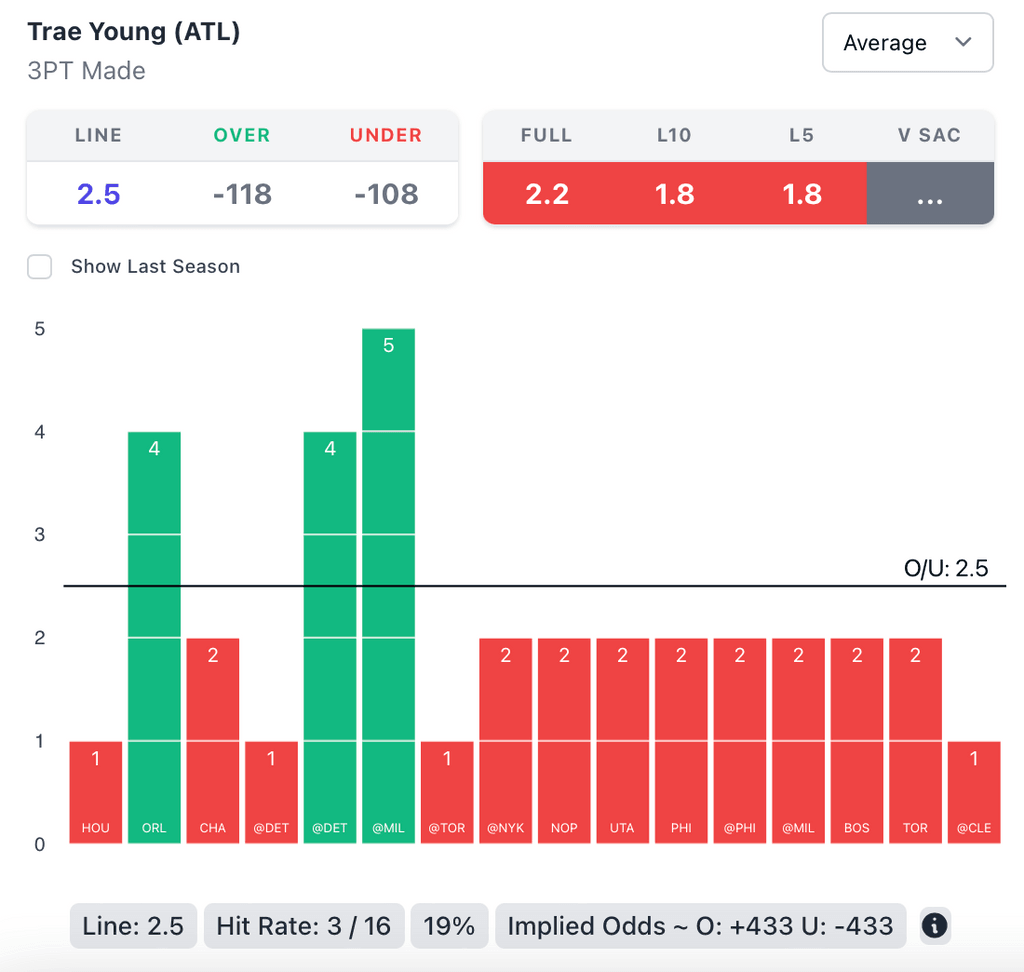Click the Trae Young (ATL) title
The width and height of the screenshot is (1024, 972).
[x=134, y=31]
